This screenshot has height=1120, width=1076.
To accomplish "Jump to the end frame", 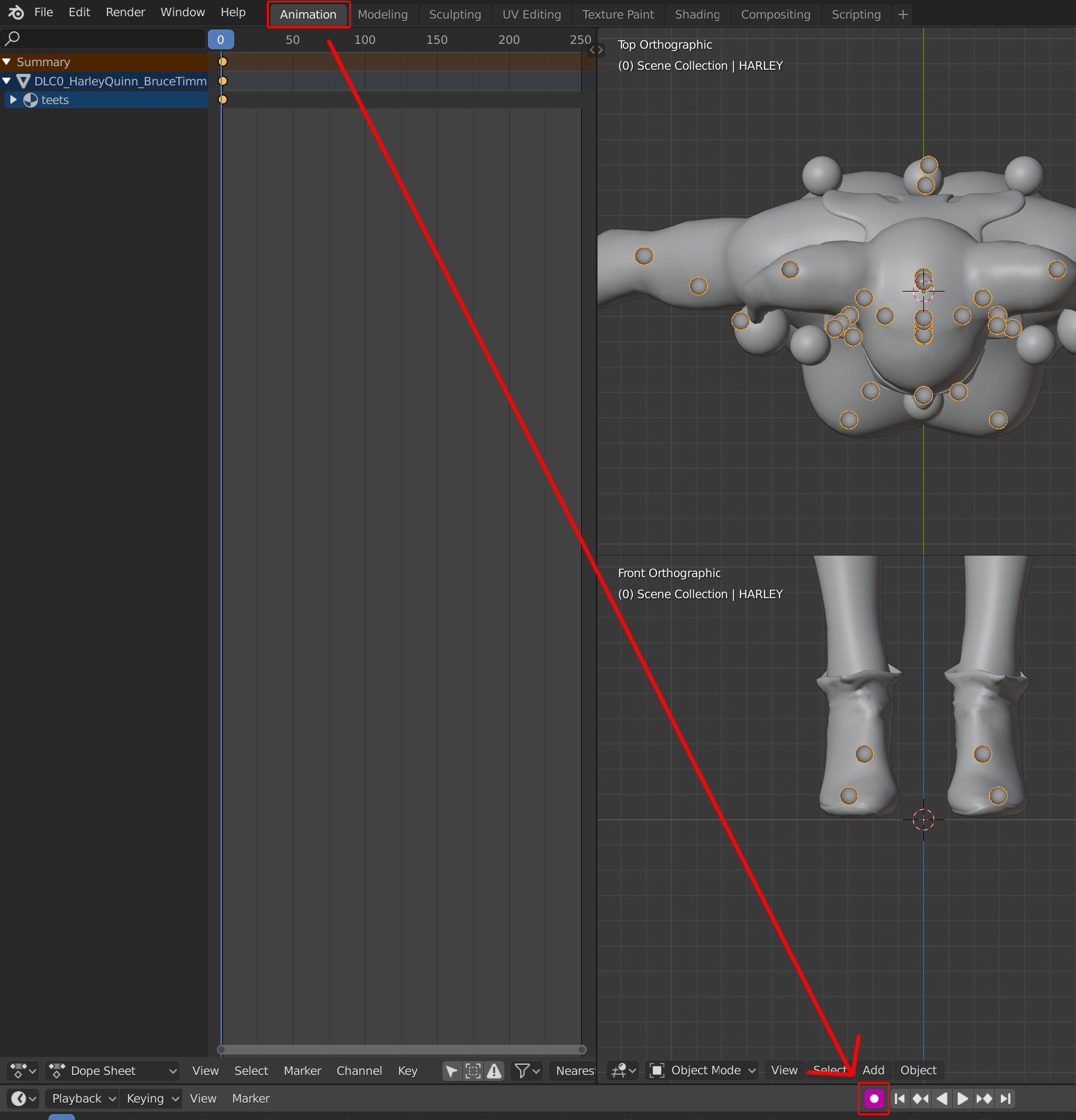I will (1006, 1099).
